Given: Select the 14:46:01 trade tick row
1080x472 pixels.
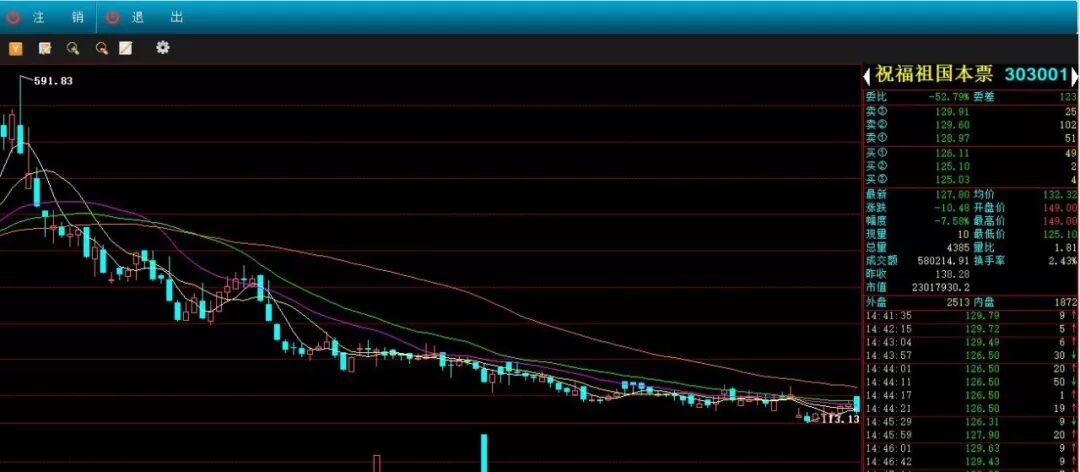Looking at the screenshot, I should point(971,448).
